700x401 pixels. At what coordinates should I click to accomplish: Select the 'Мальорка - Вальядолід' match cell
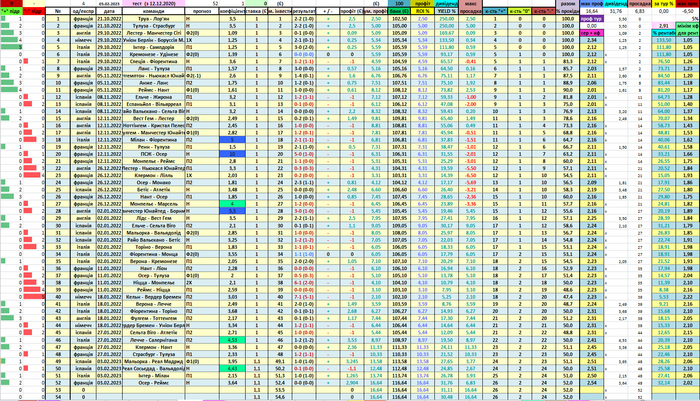[154, 233]
